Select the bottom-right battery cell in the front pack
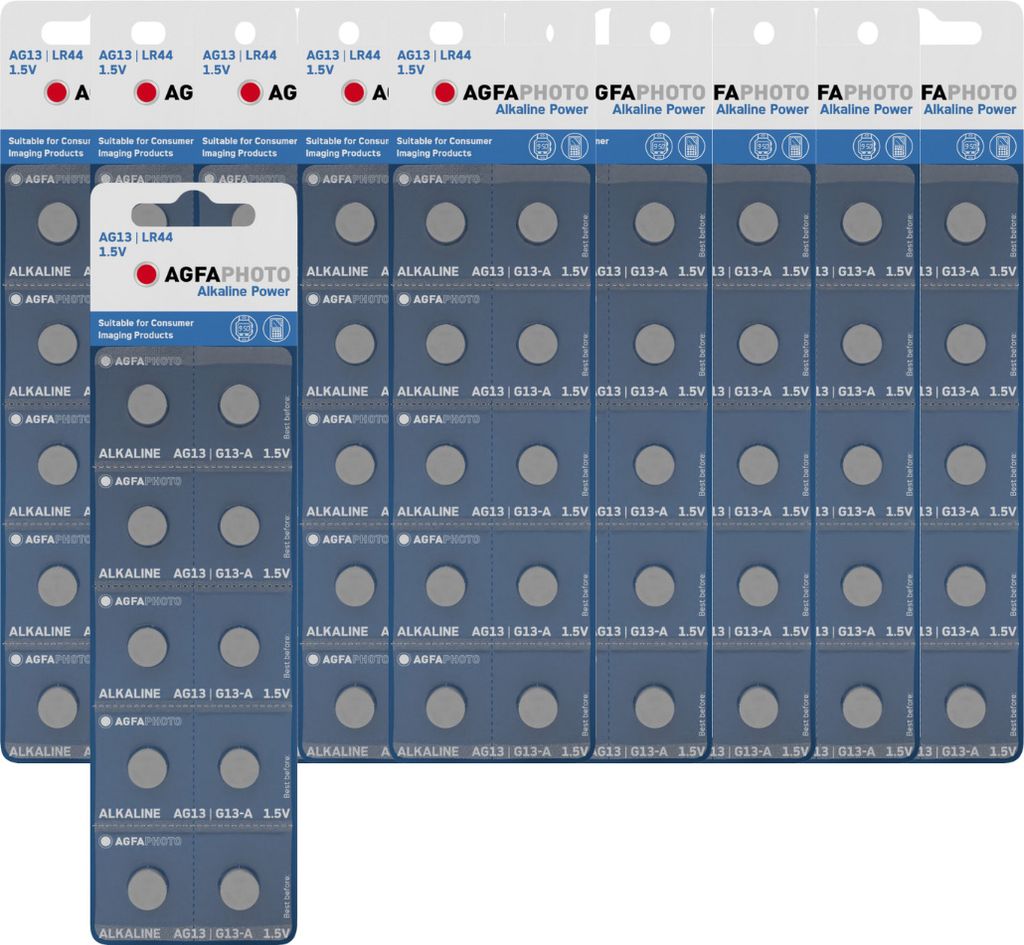1024x945 pixels. tap(239, 888)
